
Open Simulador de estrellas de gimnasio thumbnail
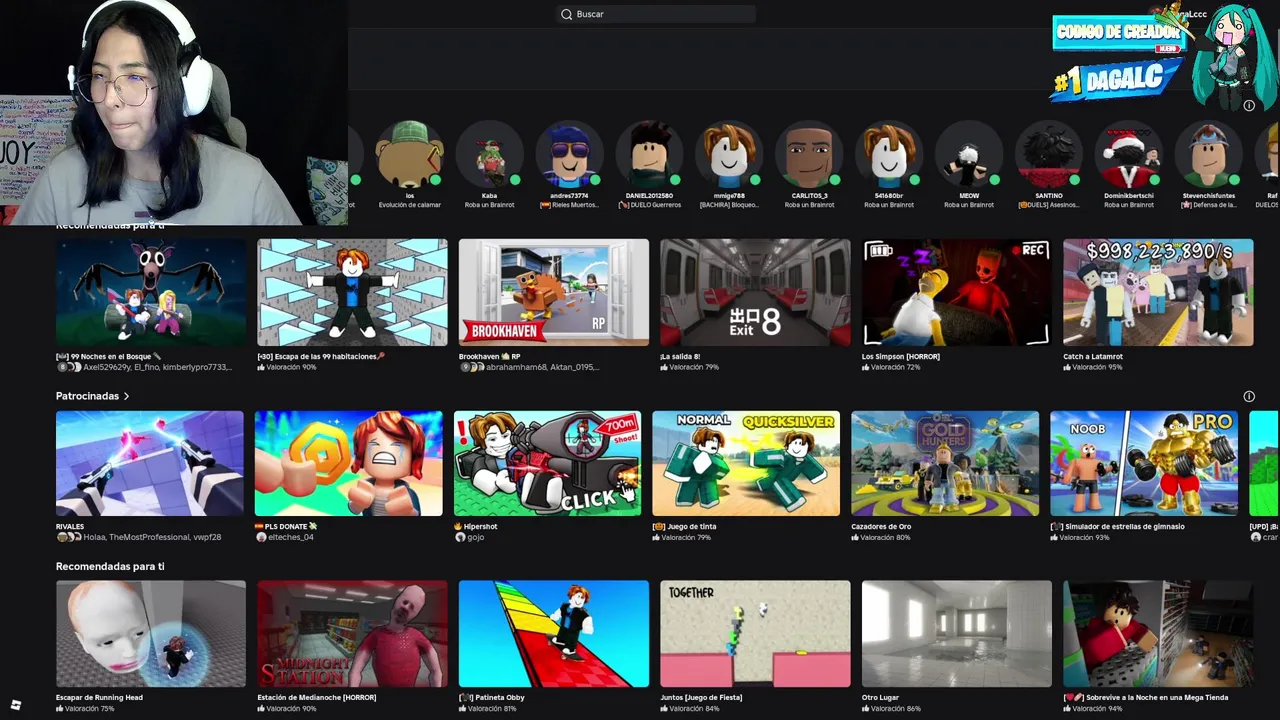point(1144,463)
